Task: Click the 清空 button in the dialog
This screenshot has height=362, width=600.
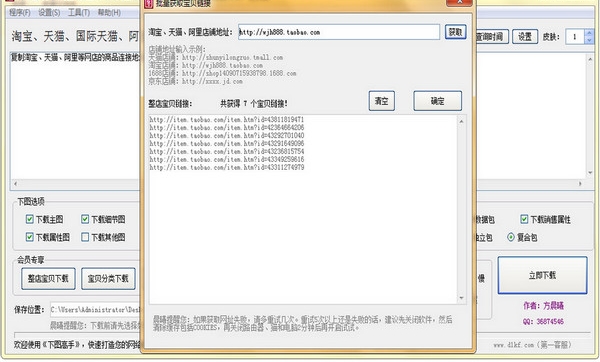Action: (x=382, y=101)
